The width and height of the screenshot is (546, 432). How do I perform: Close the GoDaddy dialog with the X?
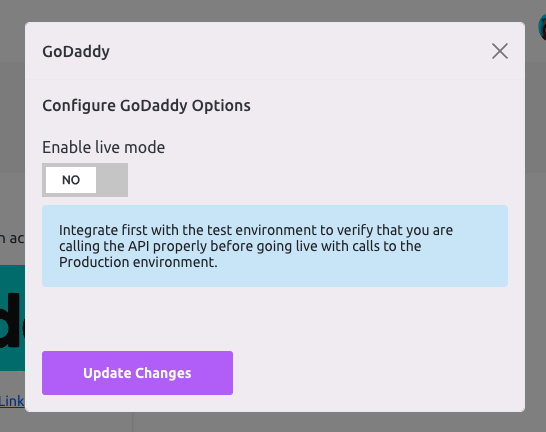tap(500, 51)
